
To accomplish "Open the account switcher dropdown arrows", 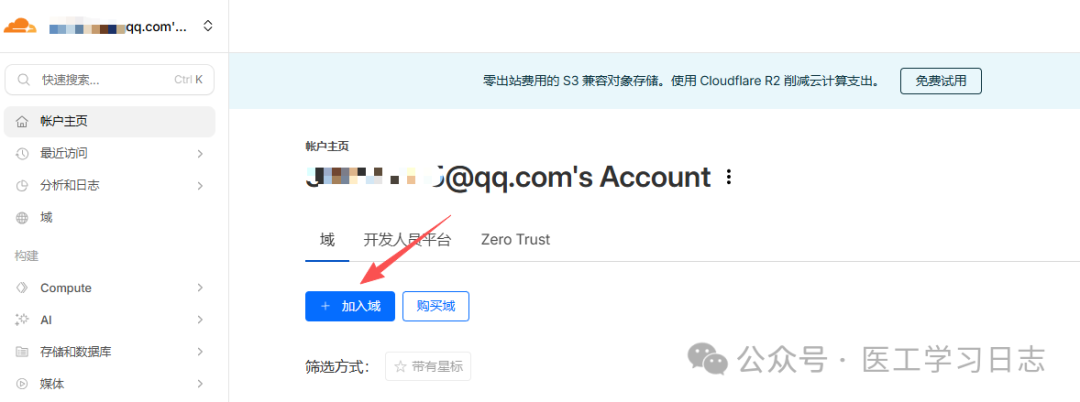I will (208, 27).
